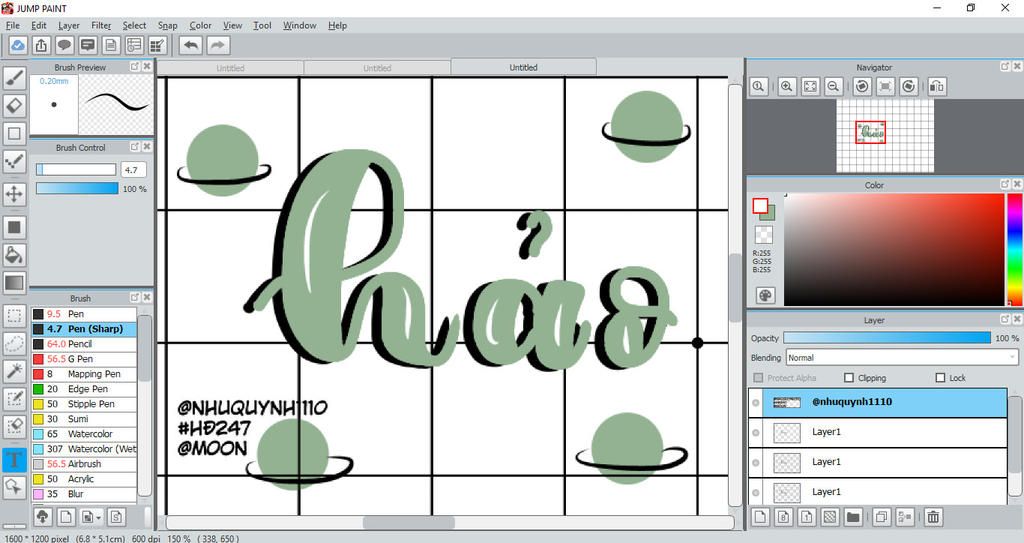1024x543 pixels.
Task: Click the delete layer trash icon
Action: tap(933, 517)
